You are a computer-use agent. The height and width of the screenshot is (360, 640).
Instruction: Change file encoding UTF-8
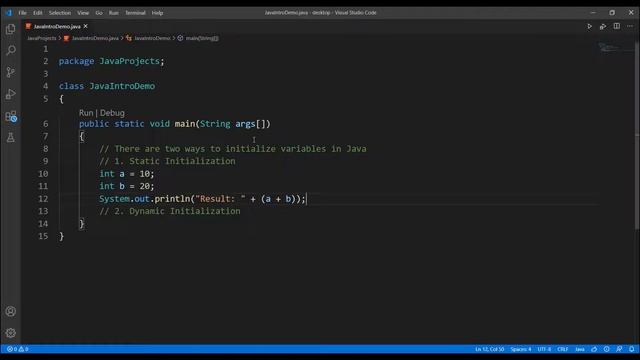click(544, 349)
